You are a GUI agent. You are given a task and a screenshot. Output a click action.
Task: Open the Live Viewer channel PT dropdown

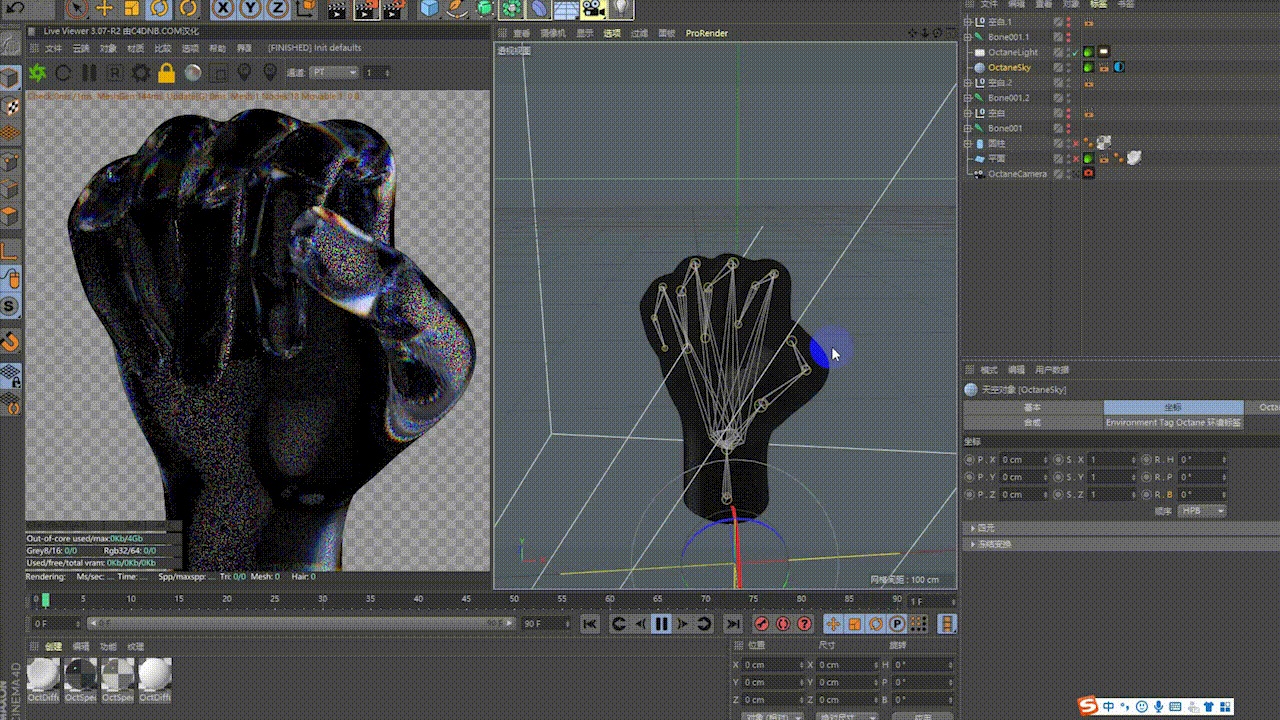334,73
